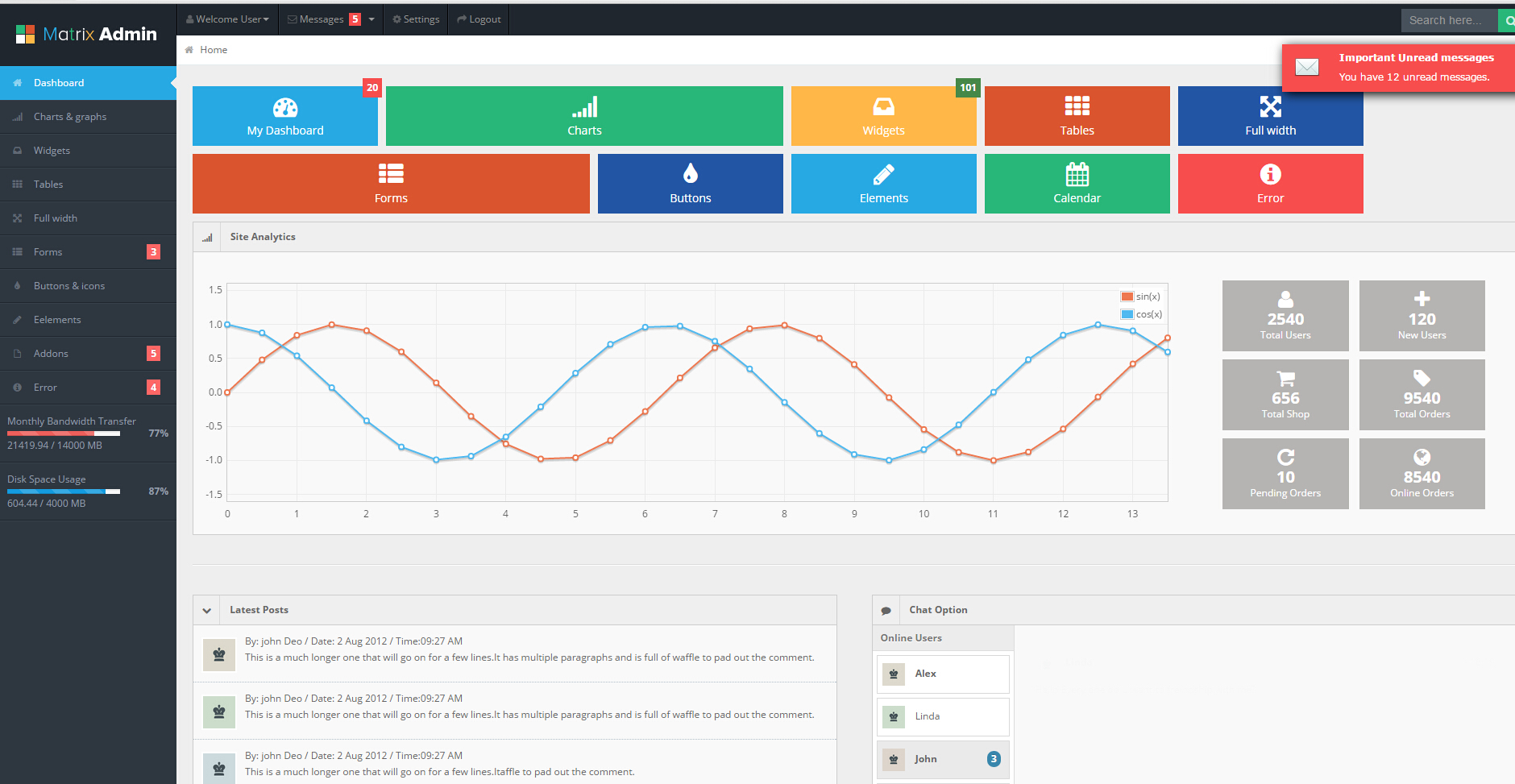Open the Buttons droplet tile
1515x784 pixels.
691,184
